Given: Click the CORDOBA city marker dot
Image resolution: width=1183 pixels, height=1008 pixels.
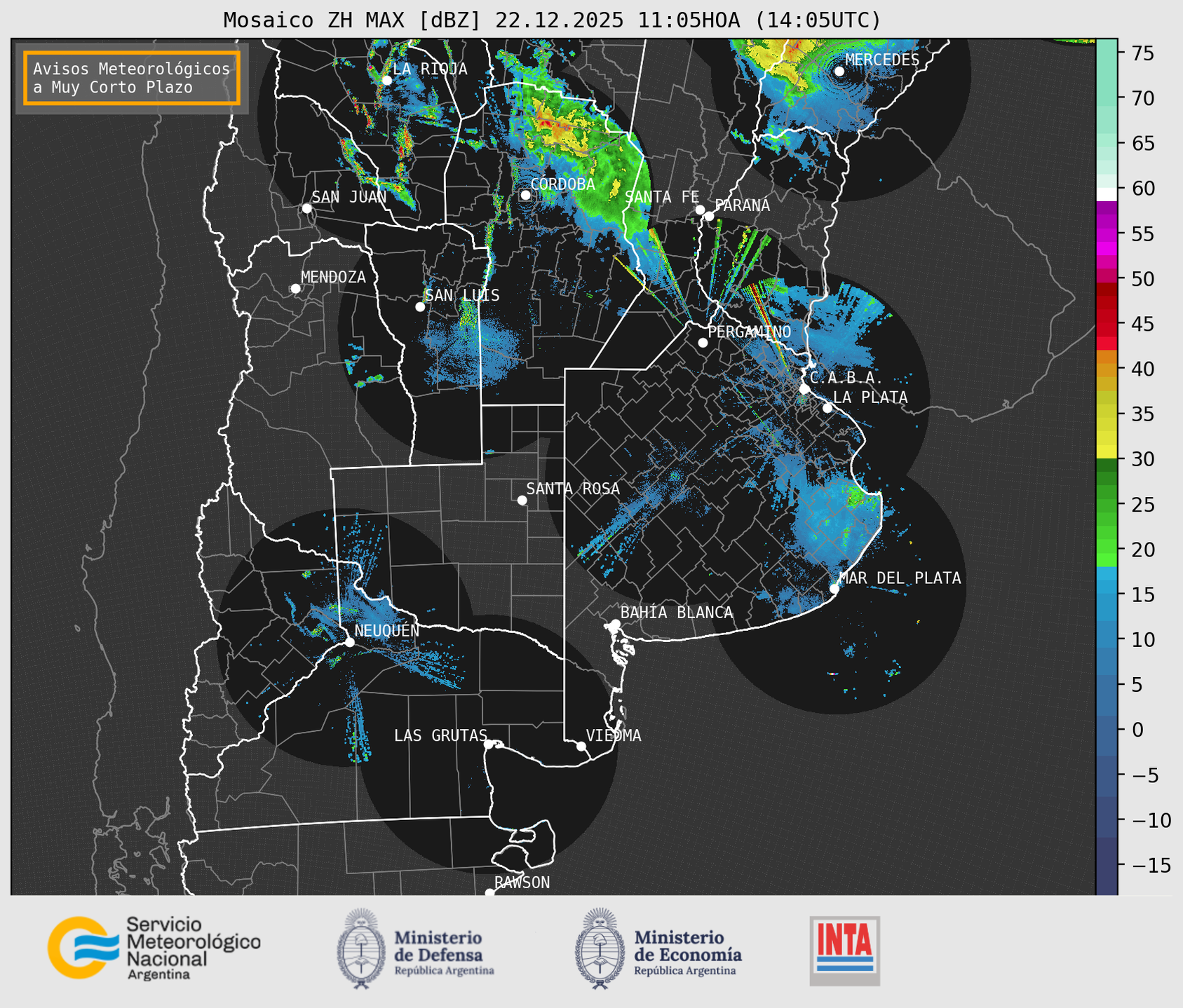Looking at the screenshot, I should point(525,195).
